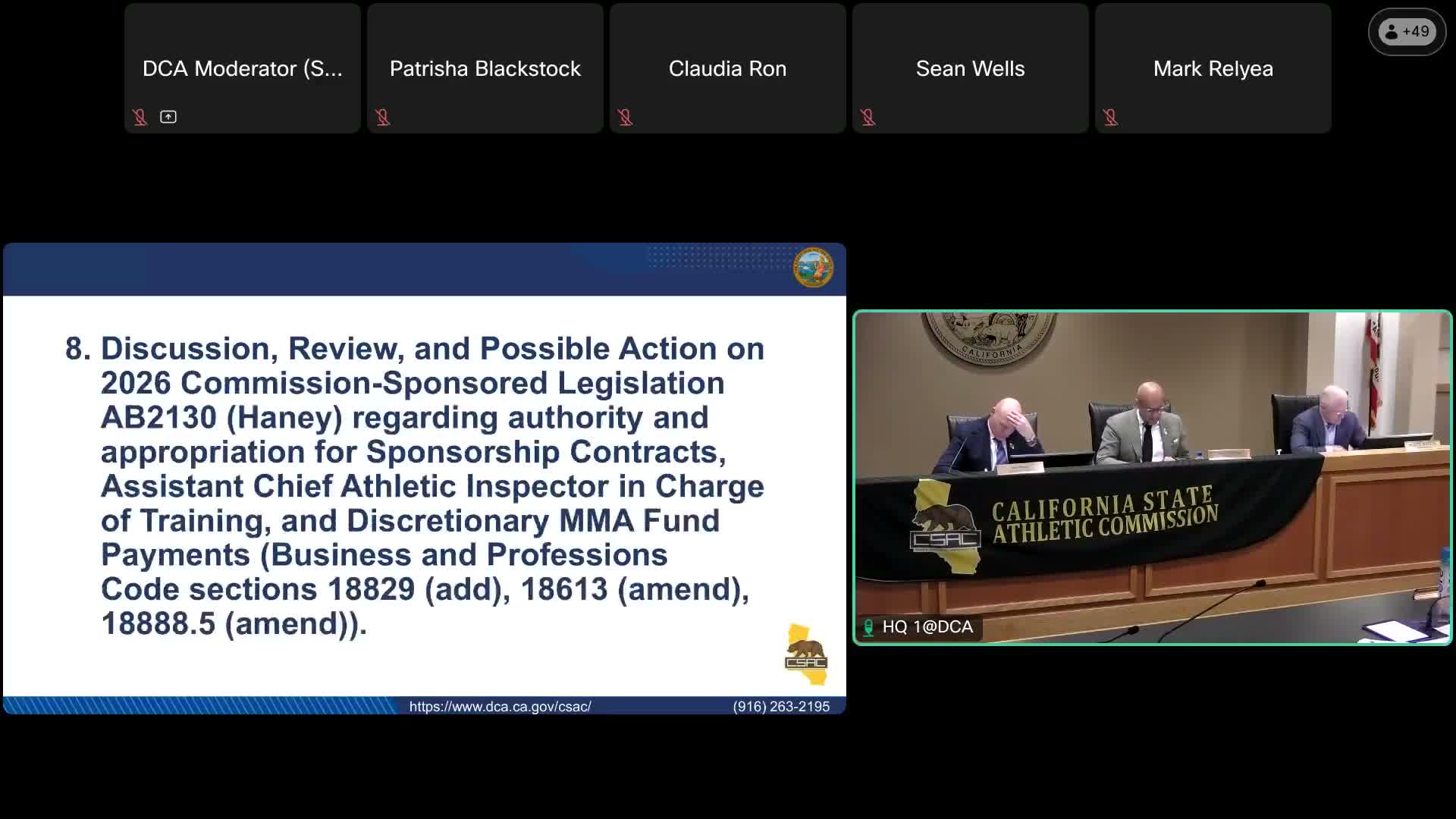Click the screen sharing indicator on DCA Moderator tile
The width and height of the screenshot is (1456, 819).
point(168,117)
